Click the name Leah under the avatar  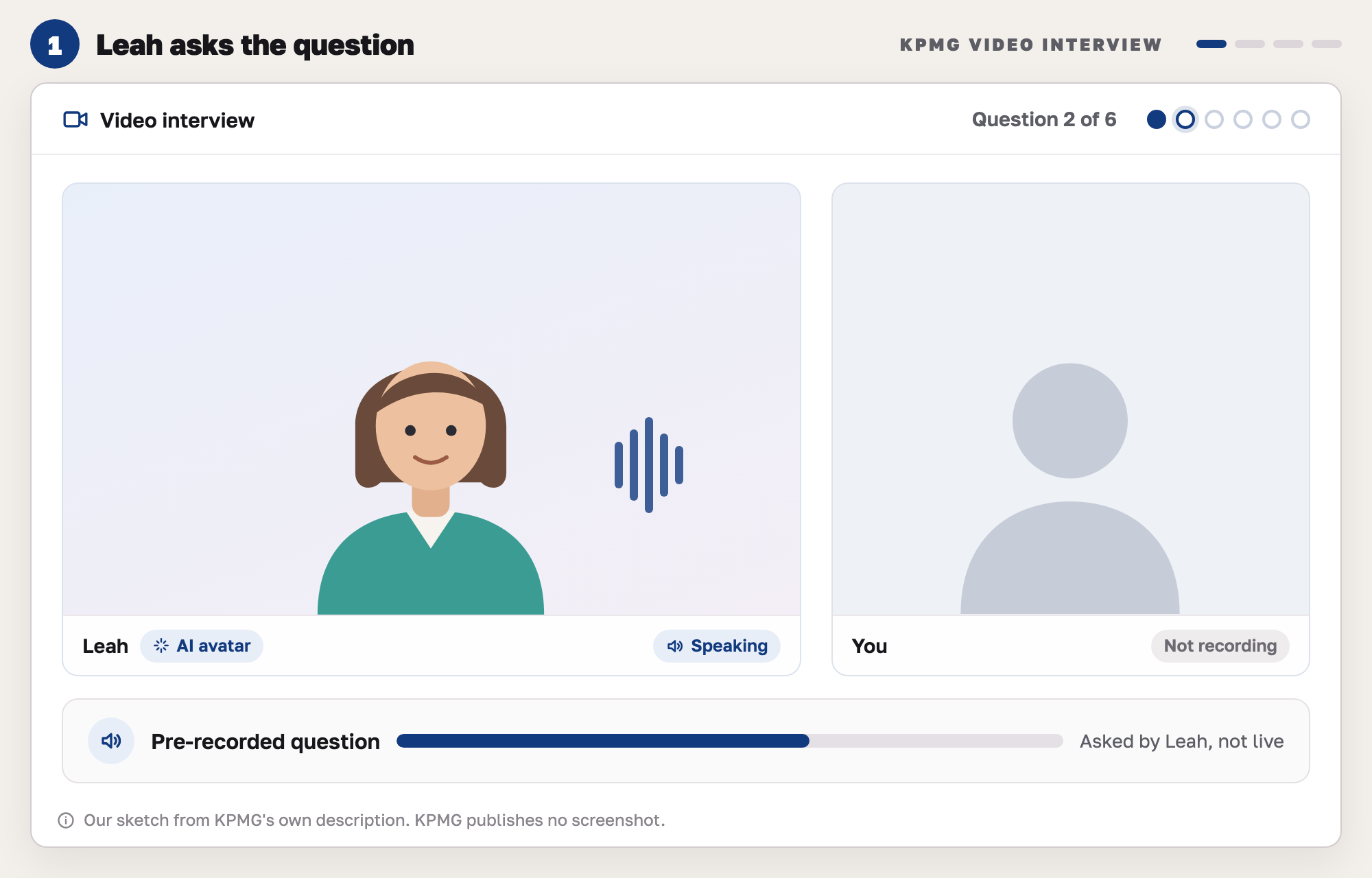coord(106,646)
